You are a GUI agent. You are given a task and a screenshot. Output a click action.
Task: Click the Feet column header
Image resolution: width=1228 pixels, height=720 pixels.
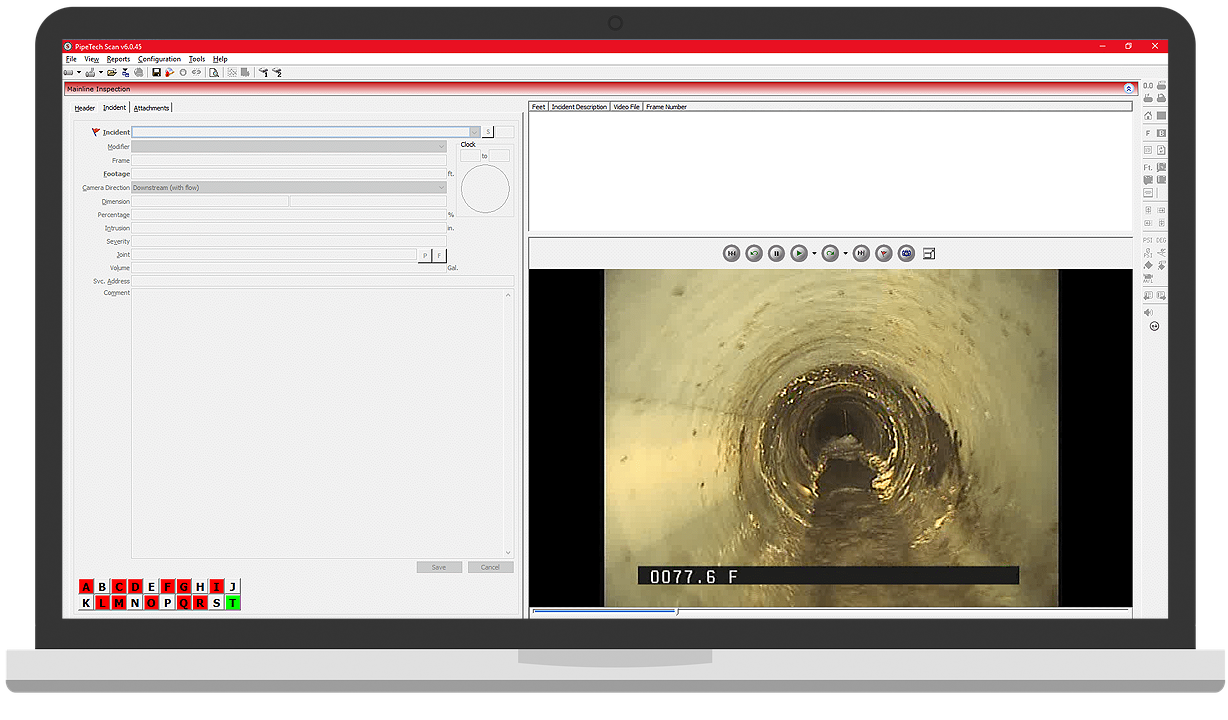[539, 107]
